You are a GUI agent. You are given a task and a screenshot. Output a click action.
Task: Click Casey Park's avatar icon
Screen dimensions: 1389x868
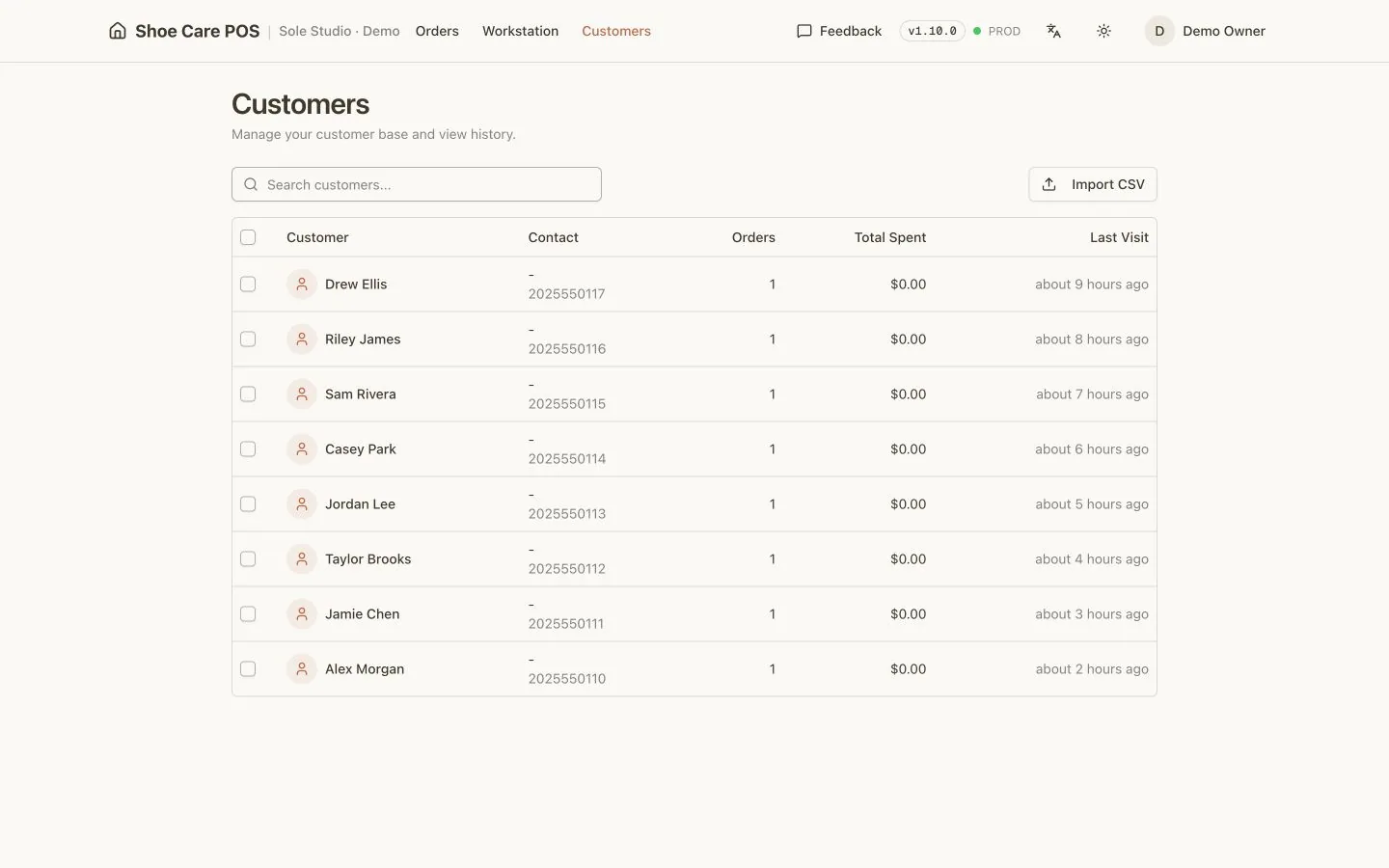point(302,449)
